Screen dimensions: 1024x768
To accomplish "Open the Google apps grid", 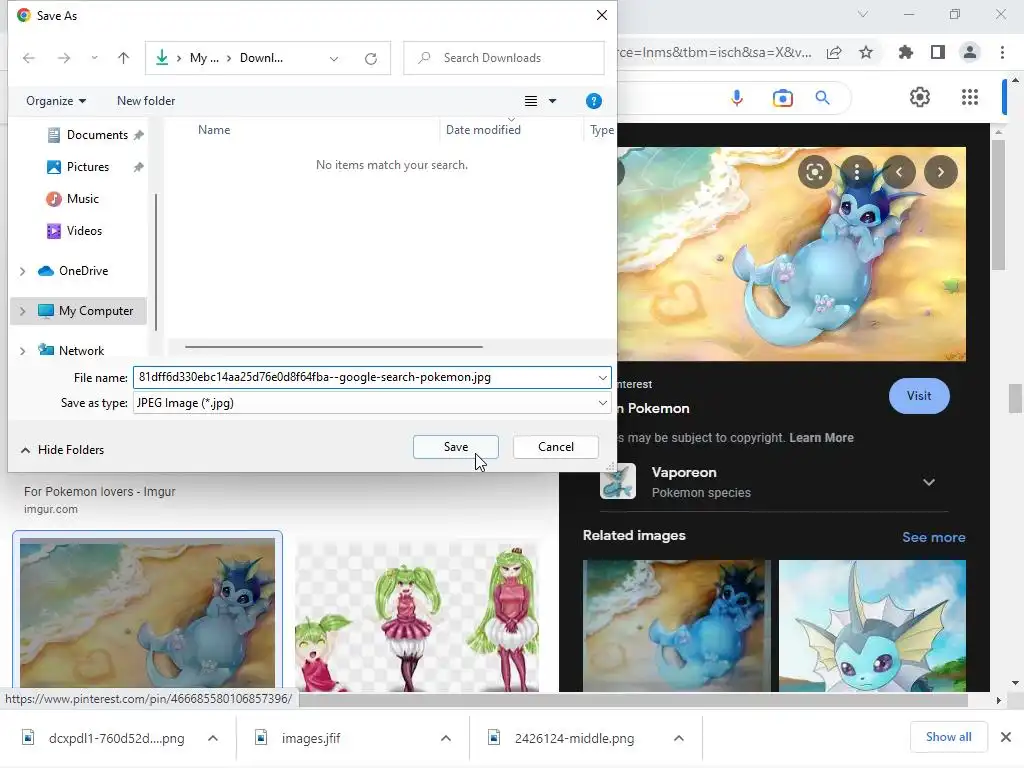I will click(x=970, y=97).
